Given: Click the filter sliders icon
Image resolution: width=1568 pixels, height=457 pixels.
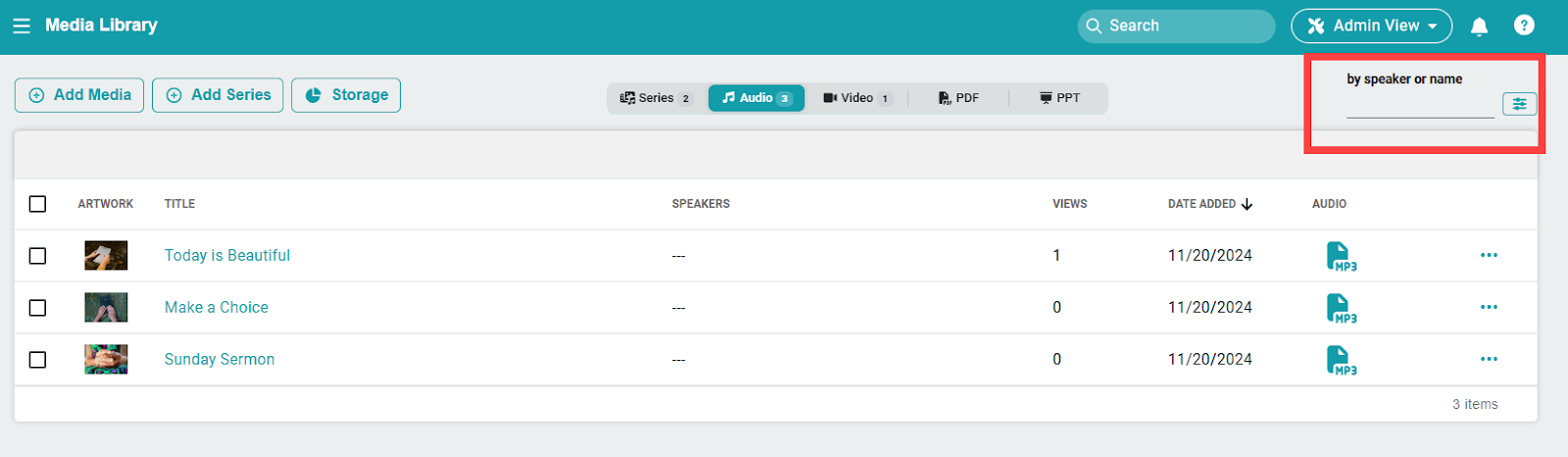Looking at the screenshot, I should tap(1519, 104).
